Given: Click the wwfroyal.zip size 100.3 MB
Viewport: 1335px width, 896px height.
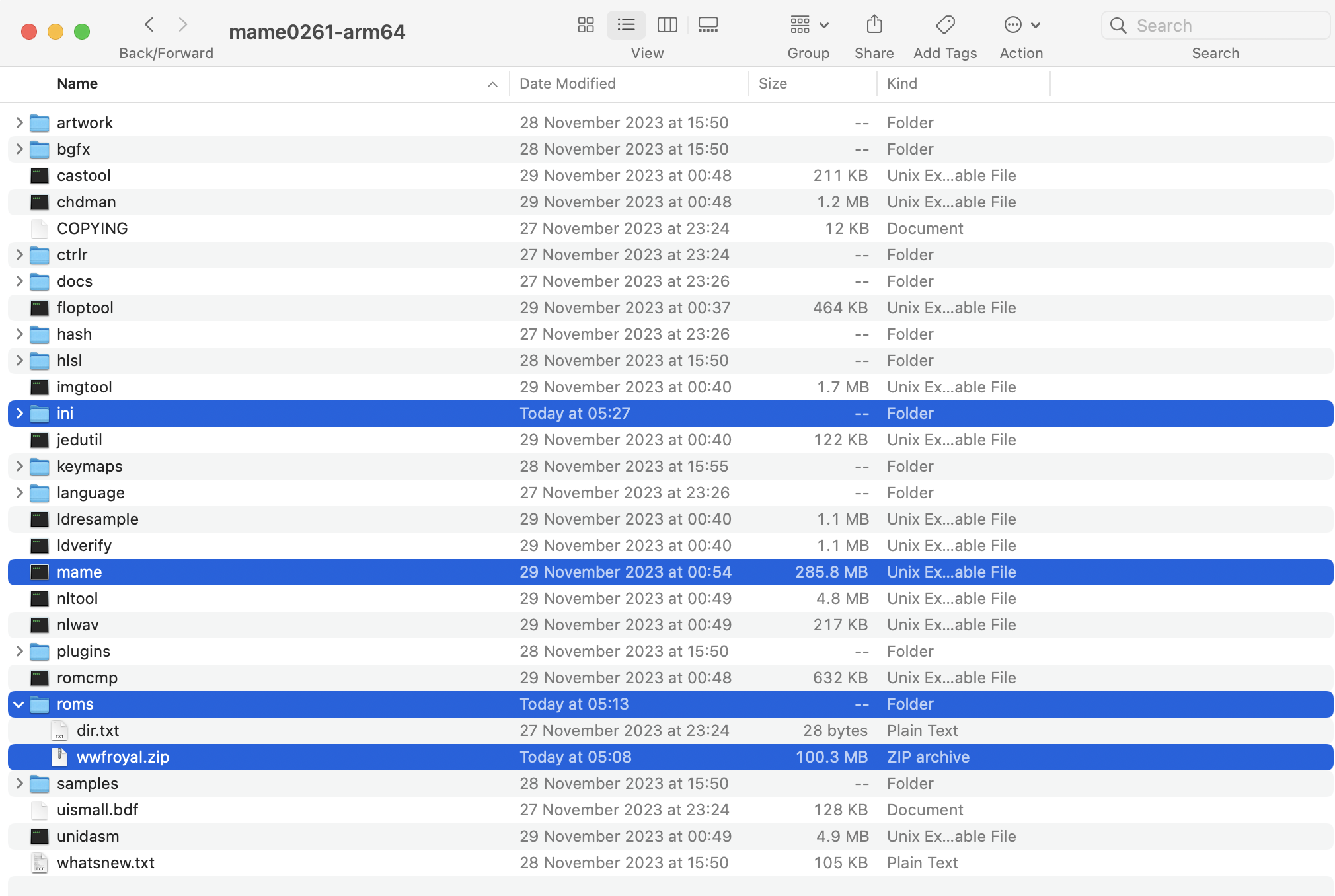Looking at the screenshot, I should (831, 757).
